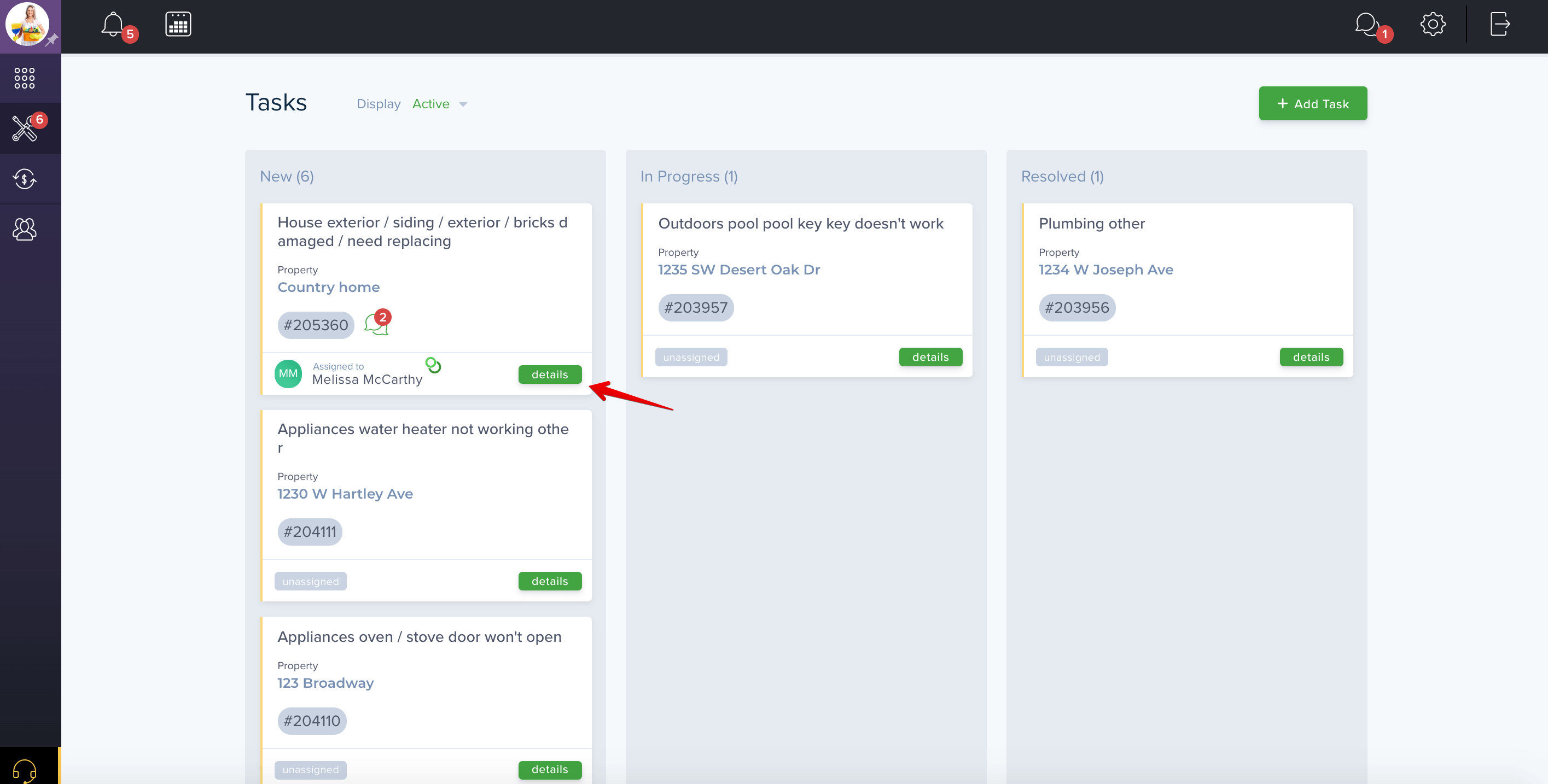
Task: Open the contacts people icon in sidebar
Action: click(x=25, y=229)
